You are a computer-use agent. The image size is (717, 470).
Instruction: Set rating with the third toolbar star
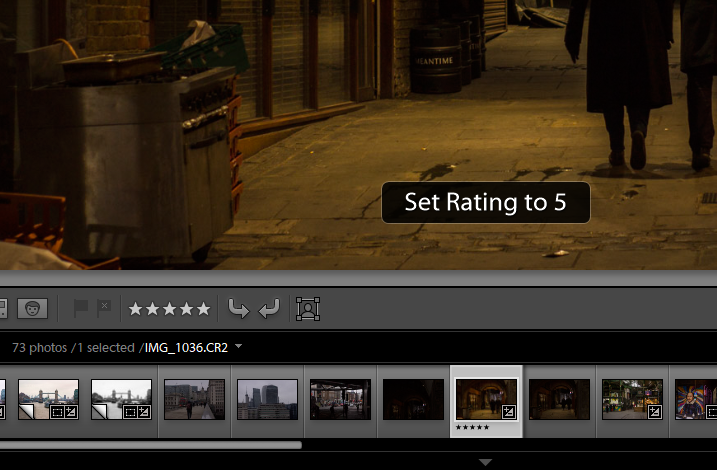pos(170,309)
